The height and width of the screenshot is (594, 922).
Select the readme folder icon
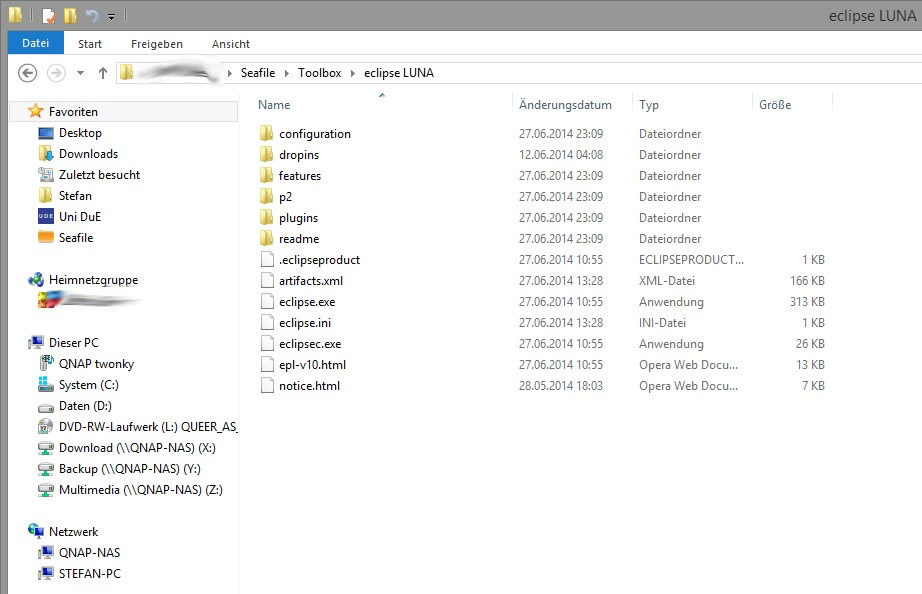(266, 239)
